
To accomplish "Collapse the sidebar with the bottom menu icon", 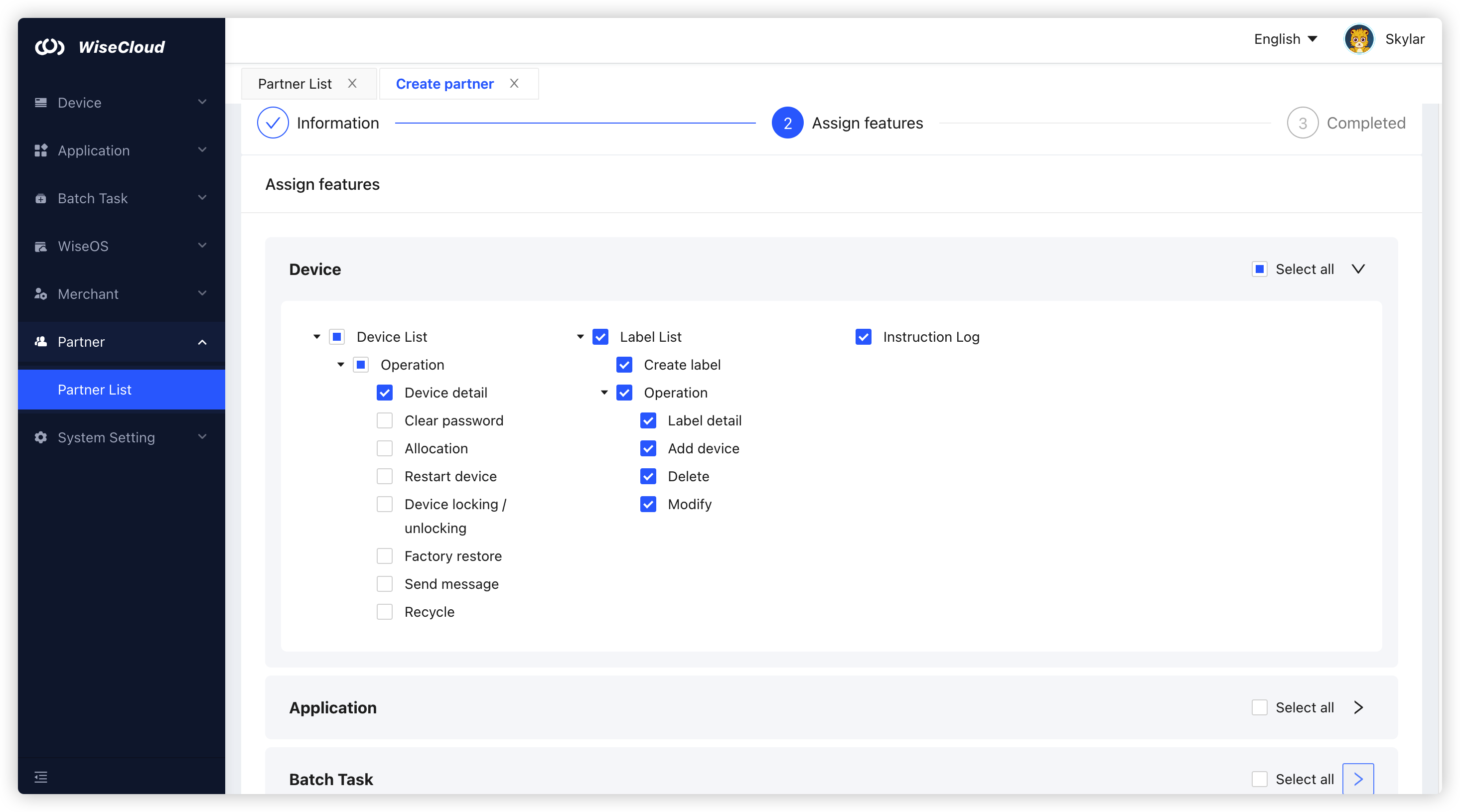I will (41, 777).
